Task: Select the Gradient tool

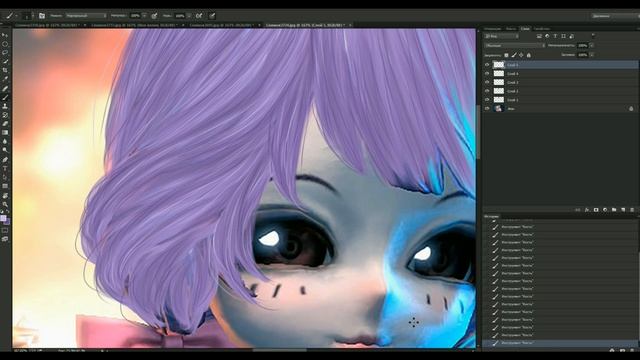Action: 5,132
